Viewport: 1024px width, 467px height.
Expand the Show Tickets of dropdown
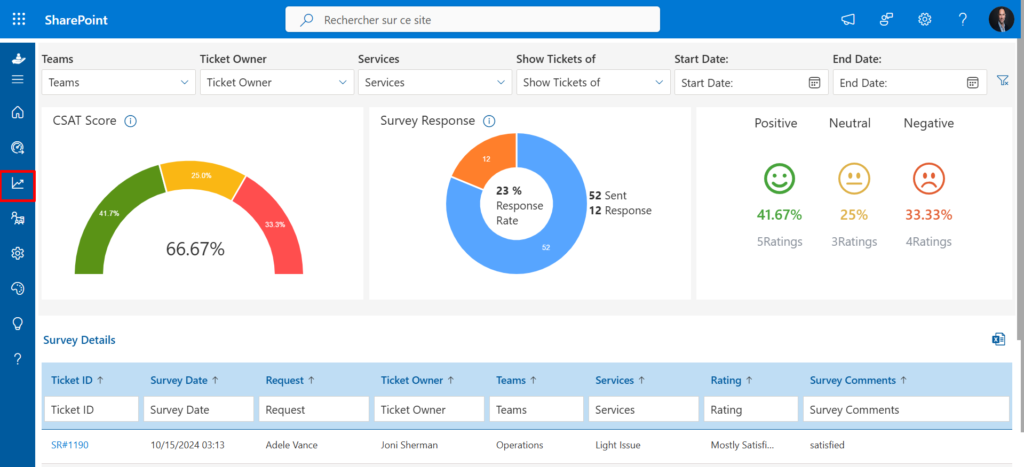(x=593, y=83)
